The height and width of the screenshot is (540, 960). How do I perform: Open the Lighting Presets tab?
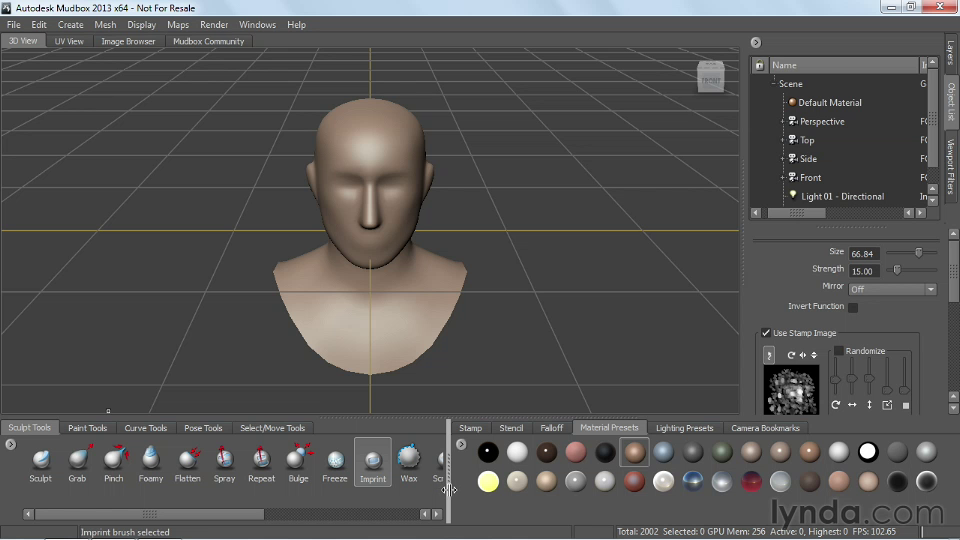[x=684, y=428]
